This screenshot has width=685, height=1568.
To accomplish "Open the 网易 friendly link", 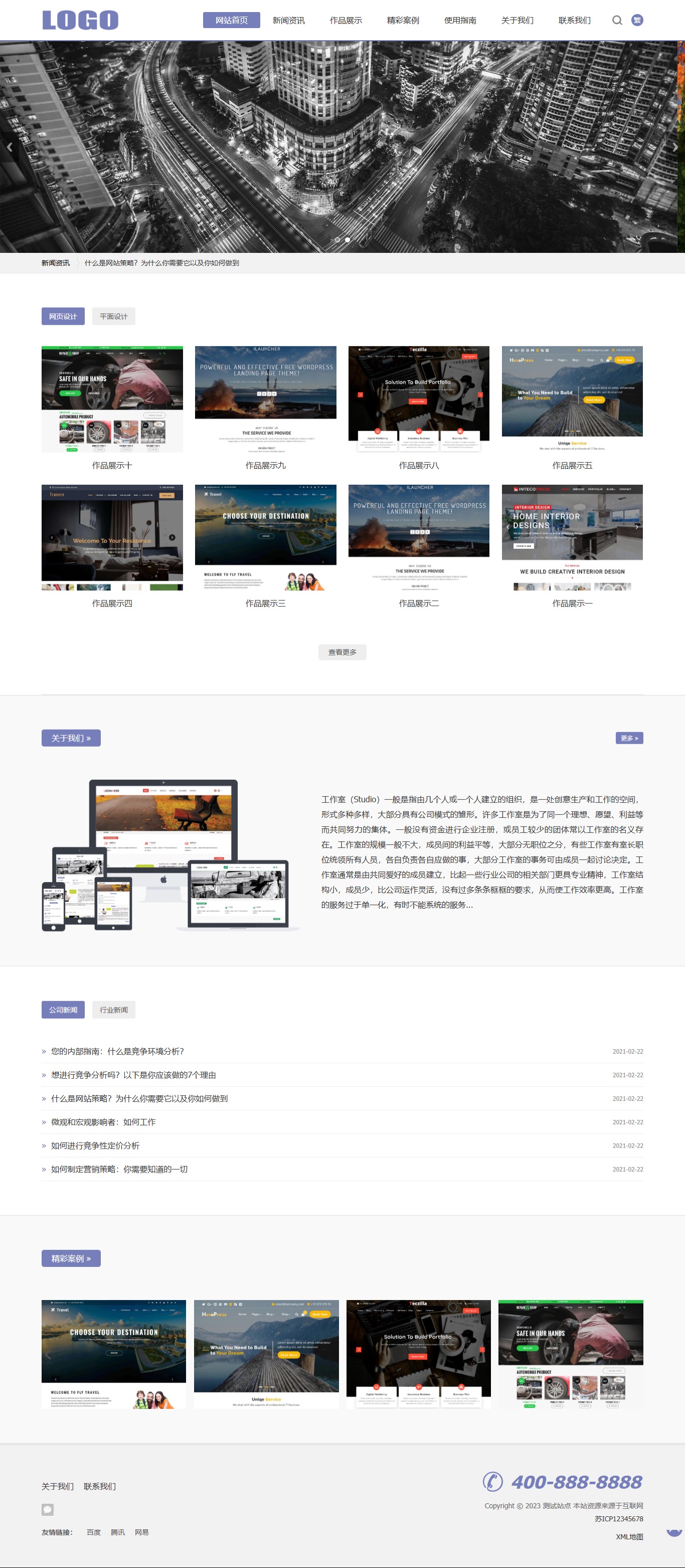I will pos(142,1532).
